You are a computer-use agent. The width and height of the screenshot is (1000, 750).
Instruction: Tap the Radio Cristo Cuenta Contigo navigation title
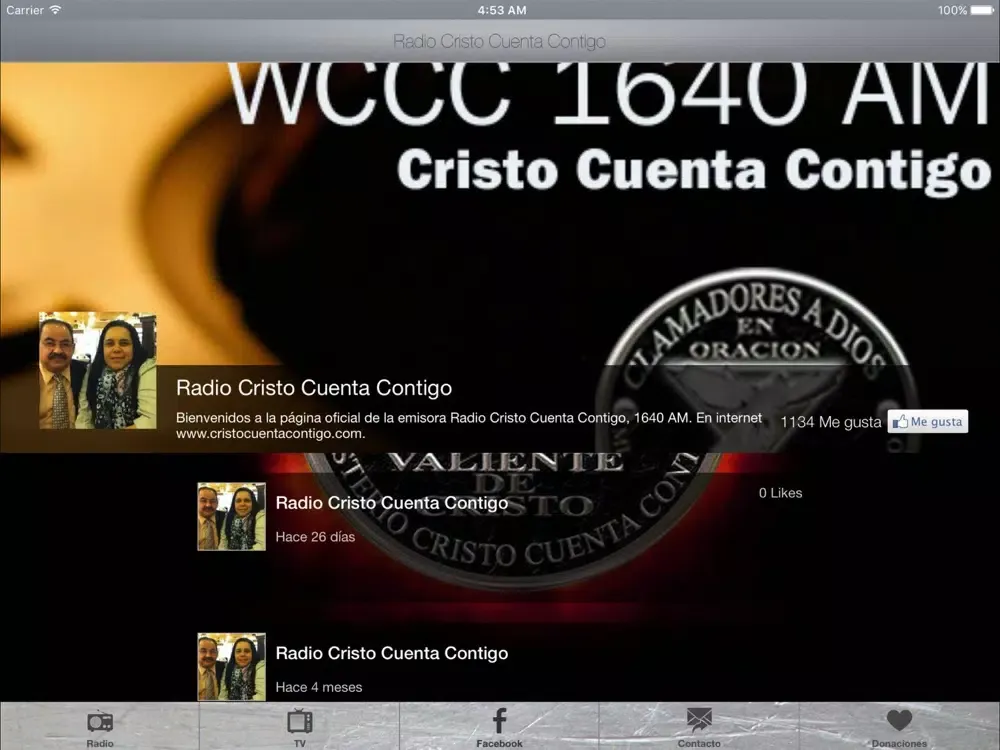[499, 41]
